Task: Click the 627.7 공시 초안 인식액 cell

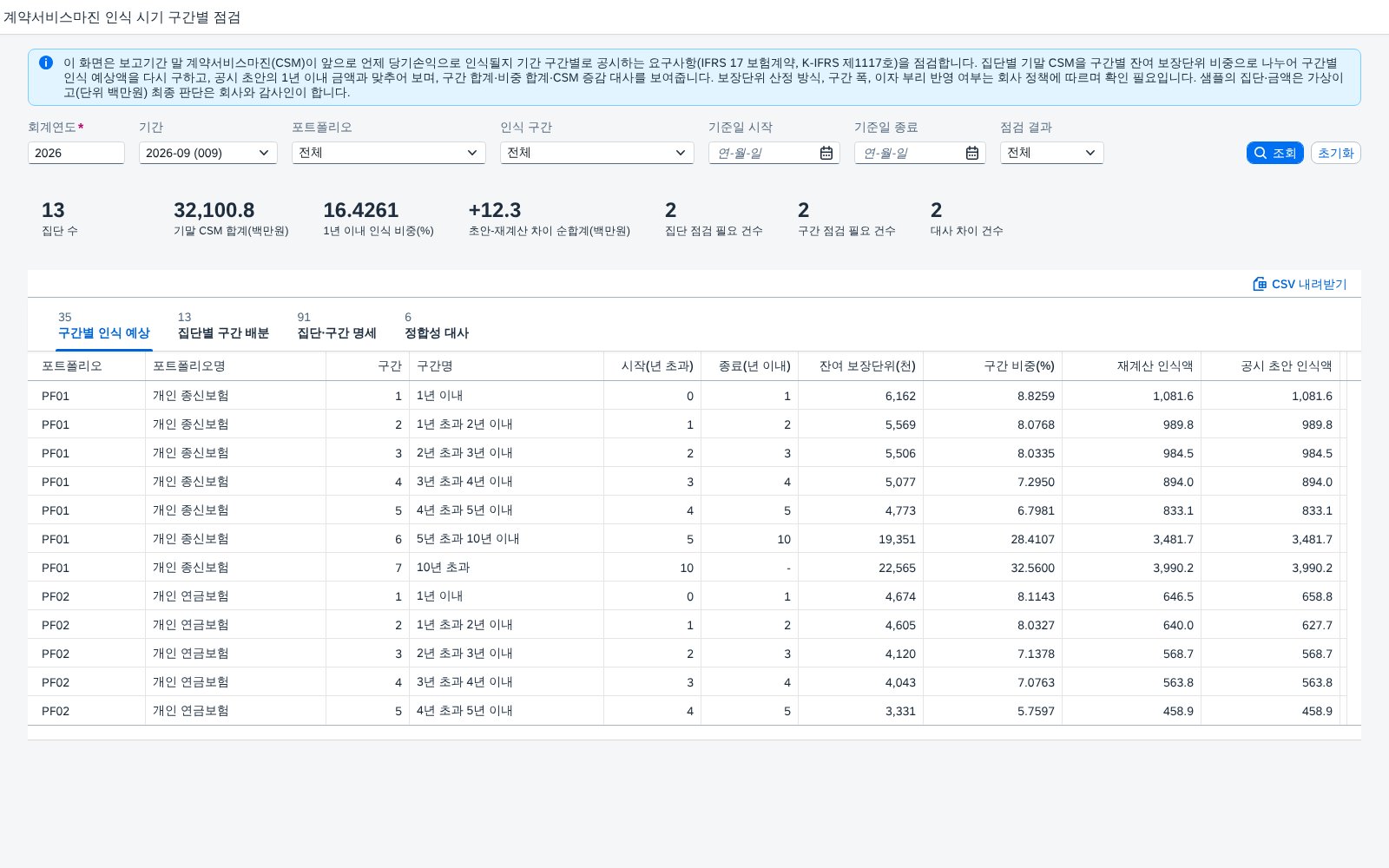Action: 1271,625
